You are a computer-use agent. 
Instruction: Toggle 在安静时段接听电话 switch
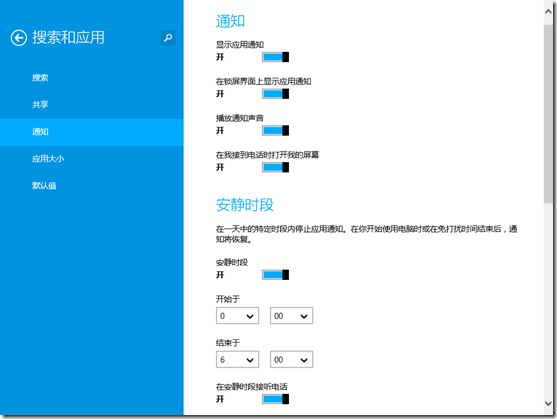[x=275, y=399]
